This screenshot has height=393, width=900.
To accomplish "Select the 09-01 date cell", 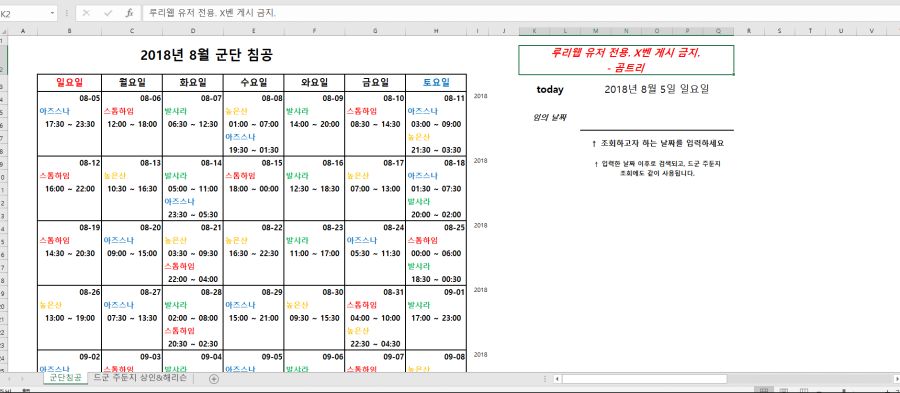I will pos(436,292).
